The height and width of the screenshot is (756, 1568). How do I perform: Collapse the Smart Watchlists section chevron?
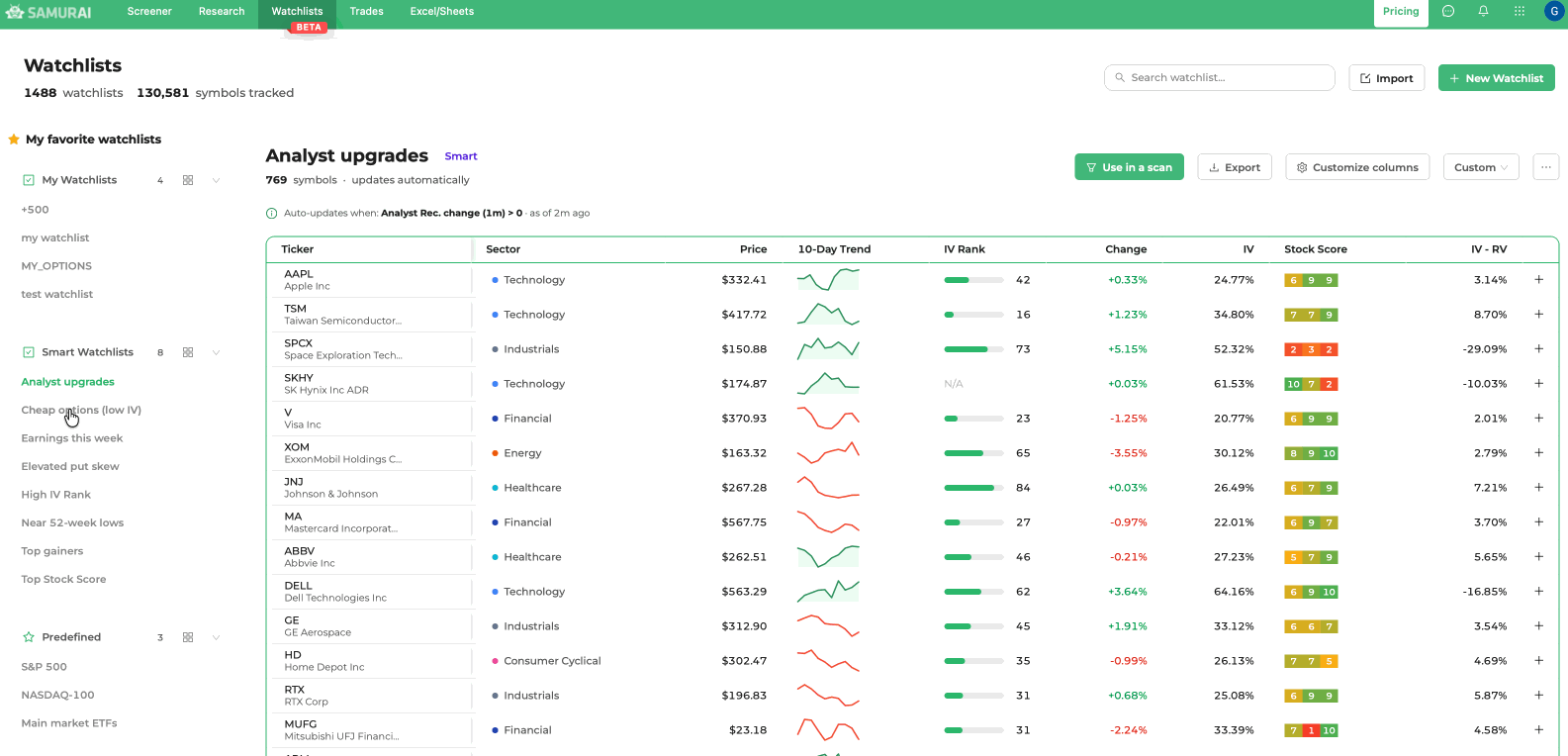(216, 352)
